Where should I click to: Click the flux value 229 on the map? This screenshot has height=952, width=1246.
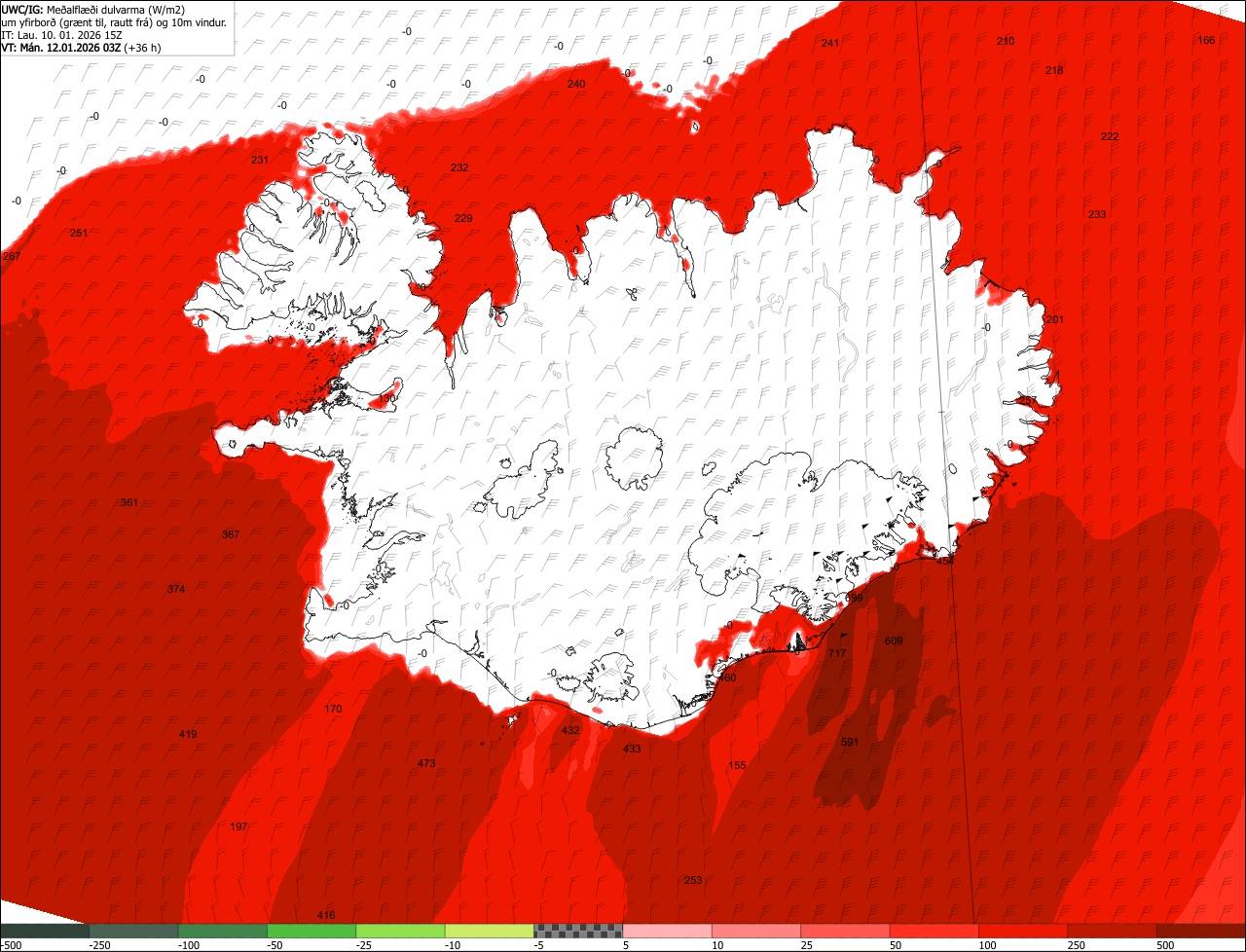(x=463, y=218)
